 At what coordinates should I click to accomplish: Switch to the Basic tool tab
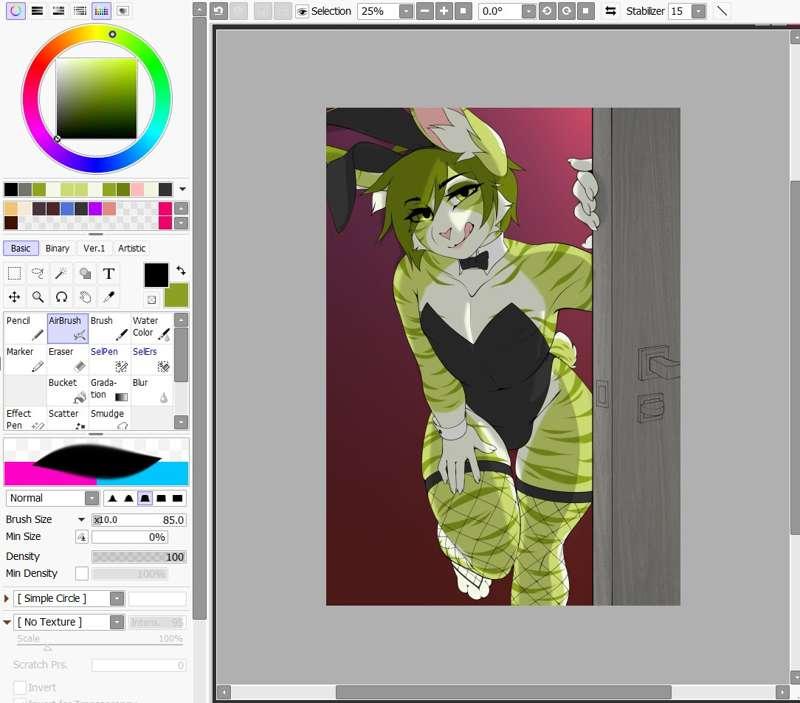tap(20, 248)
